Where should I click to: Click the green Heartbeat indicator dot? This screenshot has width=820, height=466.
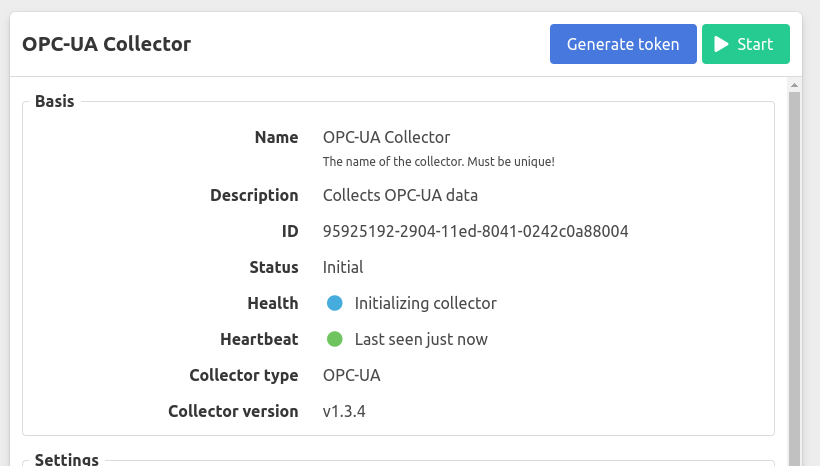pos(335,339)
